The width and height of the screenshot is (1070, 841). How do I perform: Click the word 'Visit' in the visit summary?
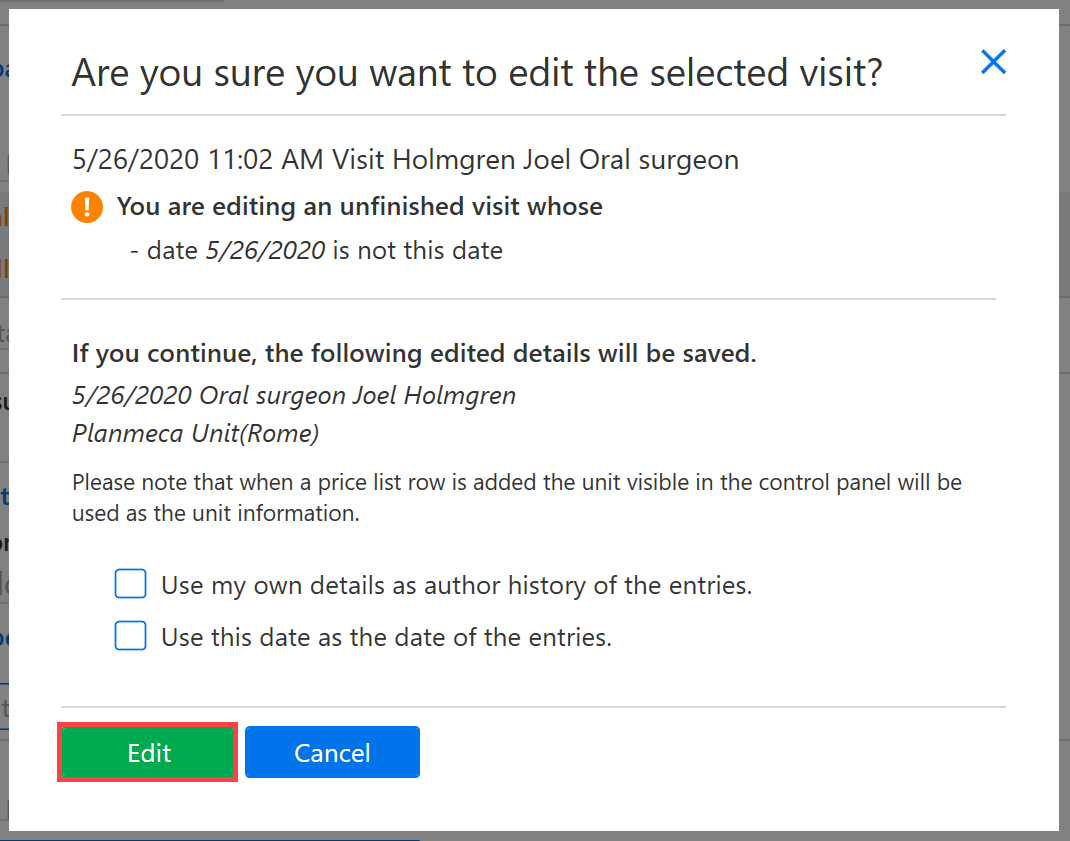(358, 160)
